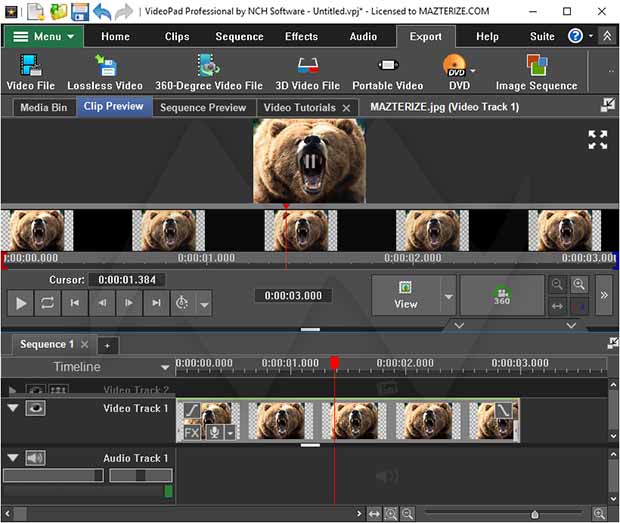Show more preview controls
The width and height of the screenshot is (620, 523).
coord(604,295)
